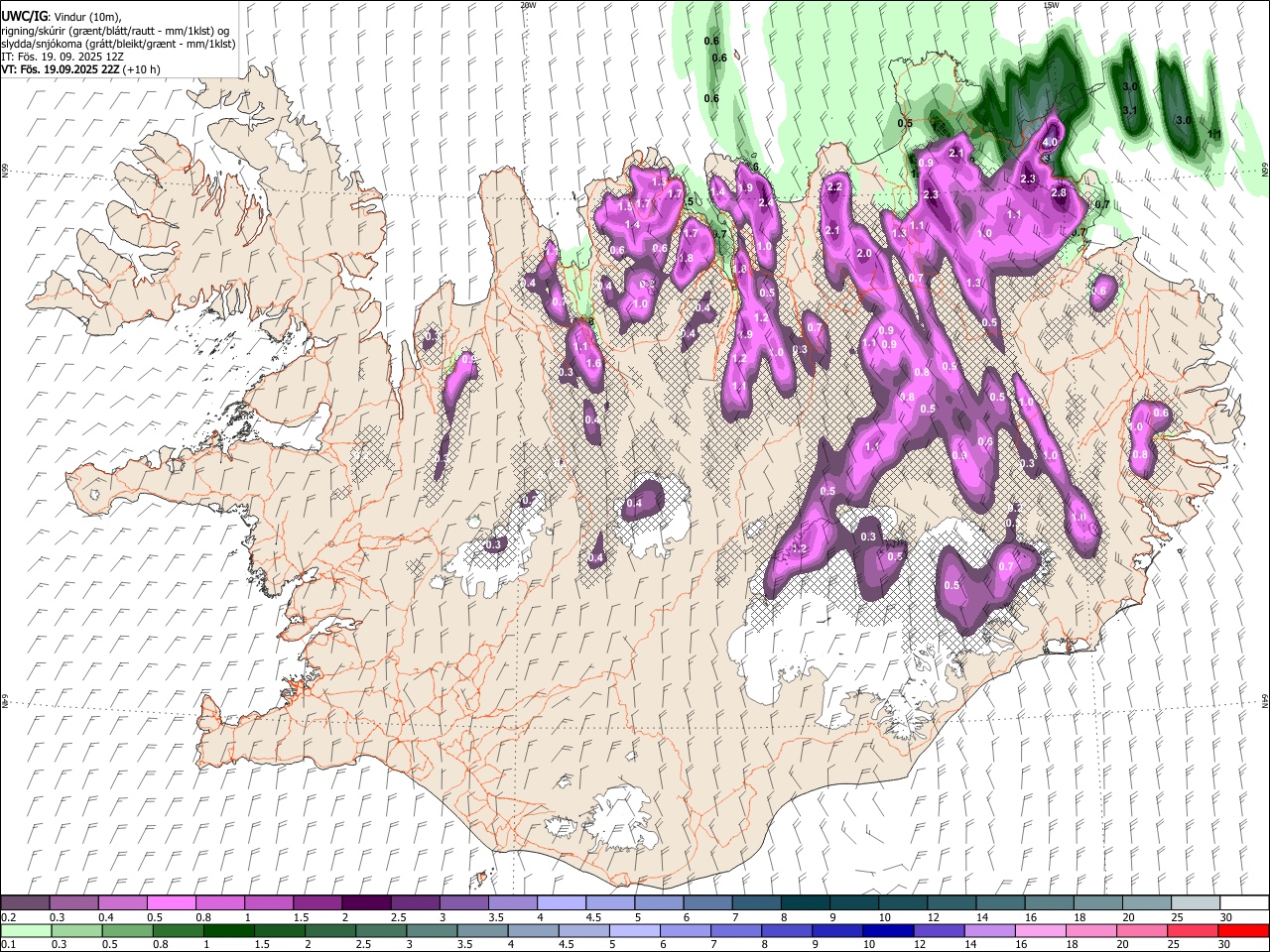Click the pale green 0.1–0.3 swatch on lower scale
Screen dimensions: 1270x952
point(26,931)
